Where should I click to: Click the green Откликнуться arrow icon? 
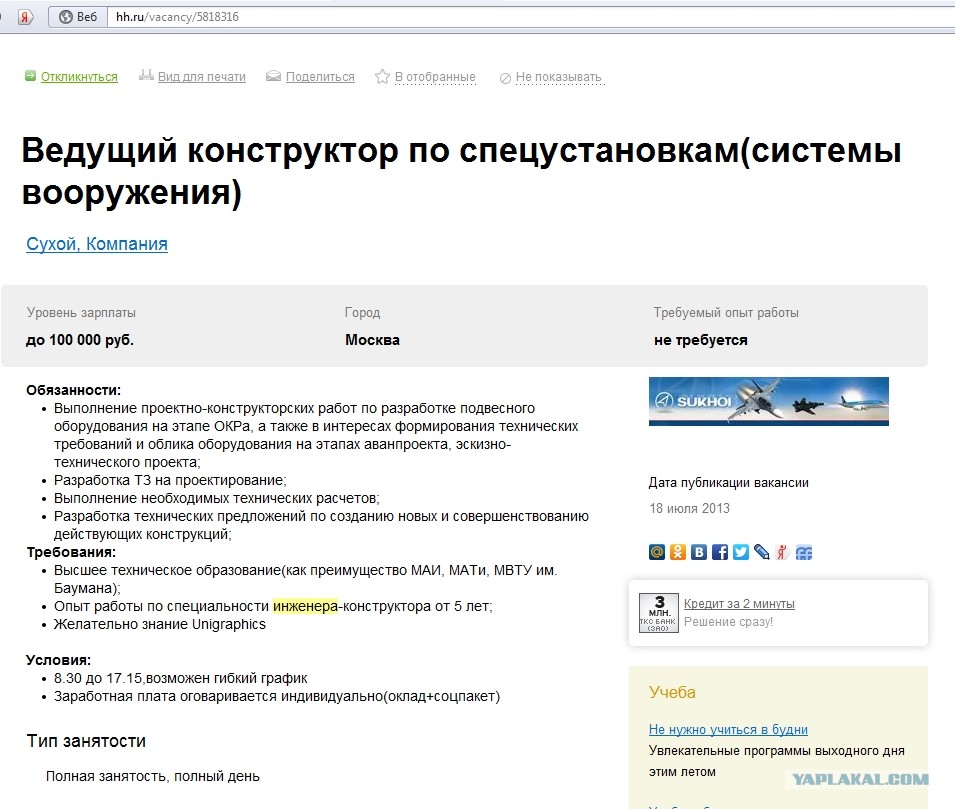30,76
